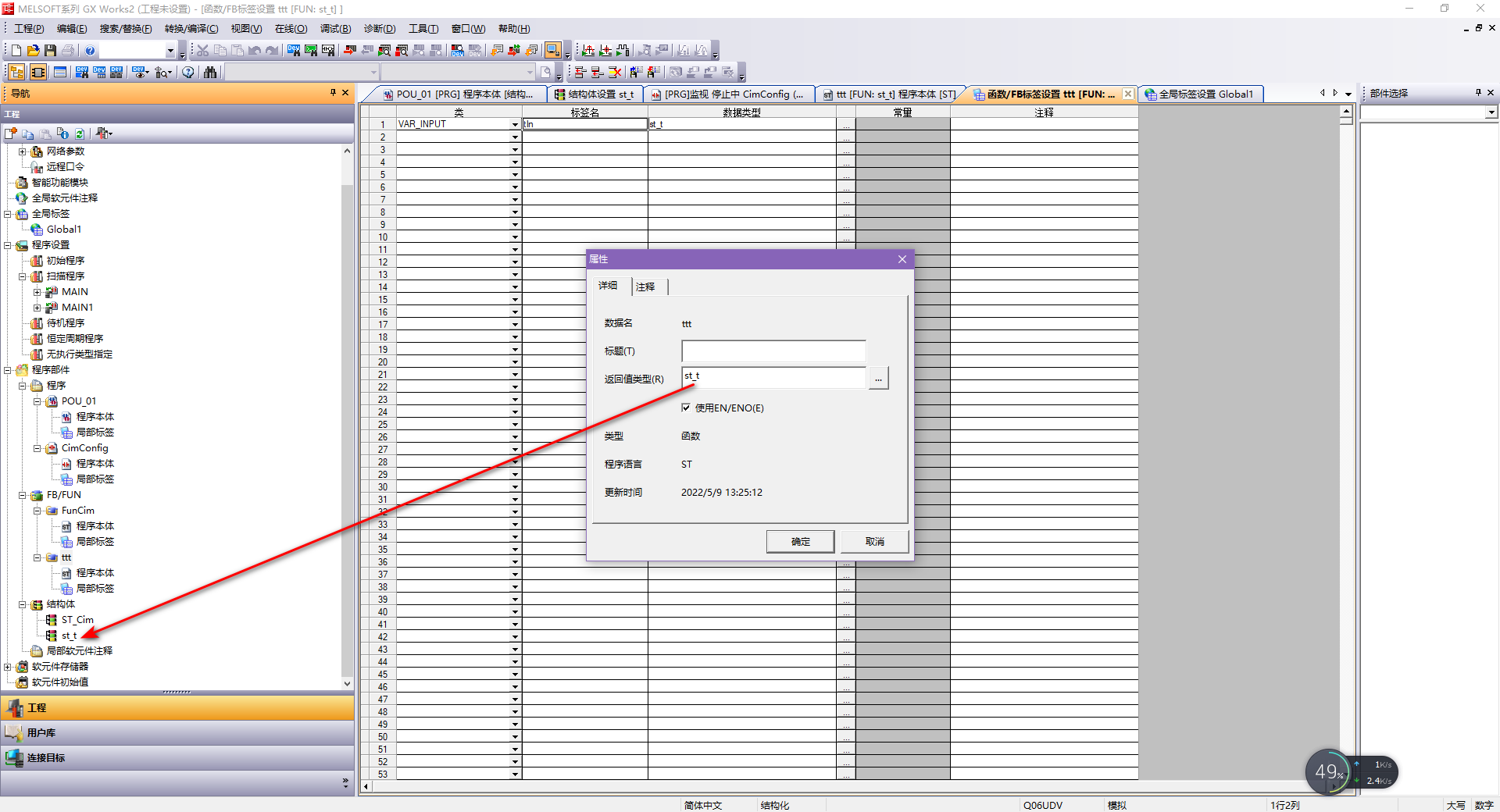Click the new data icon in the navigation toolbar

(11, 134)
